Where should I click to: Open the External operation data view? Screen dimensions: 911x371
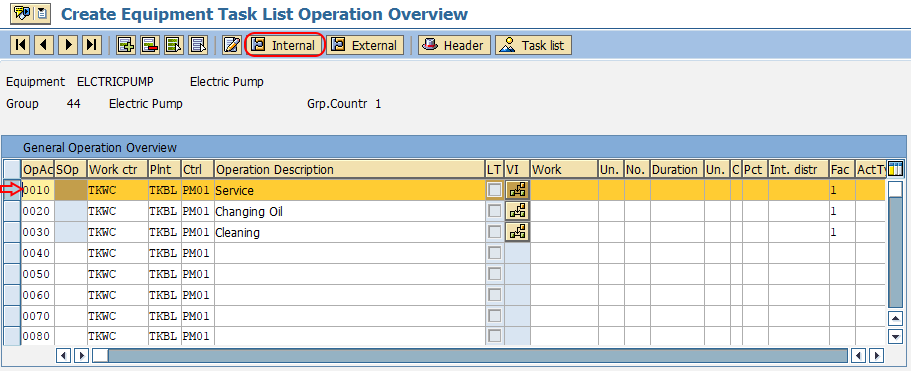[x=365, y=45]
